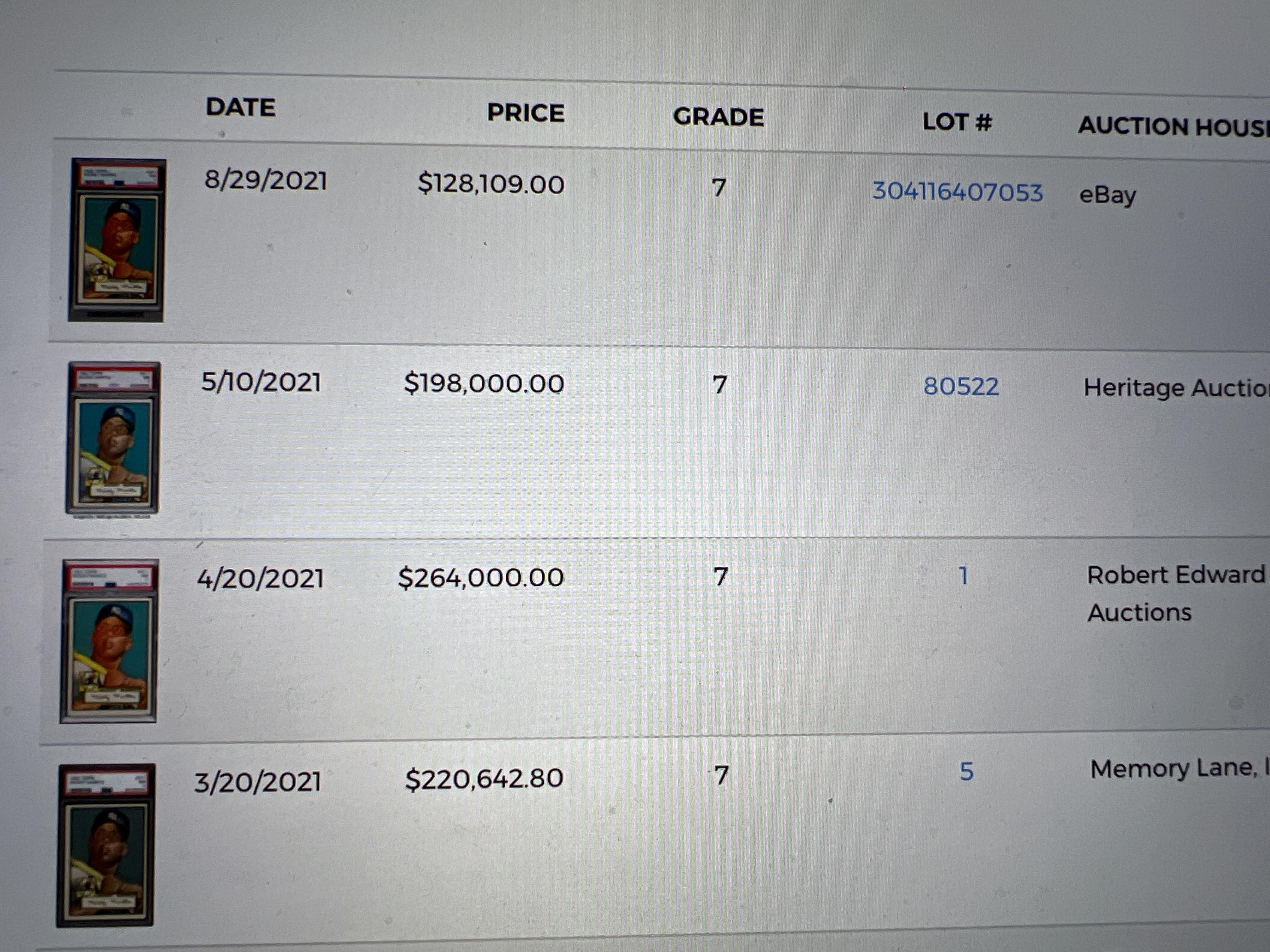Click the 8/29/2021 card thumbnail image
The height and width of the screenshot is (952, 1270).
(x=117, y=240)
